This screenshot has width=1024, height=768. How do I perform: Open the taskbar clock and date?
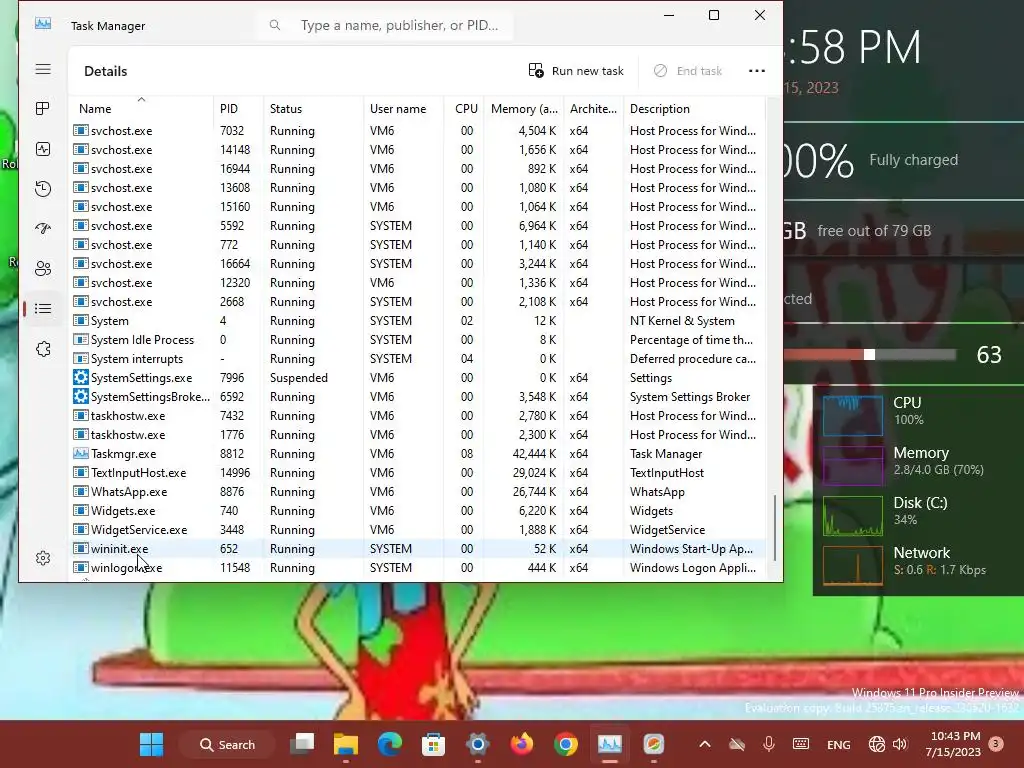[x=953, y=744]
